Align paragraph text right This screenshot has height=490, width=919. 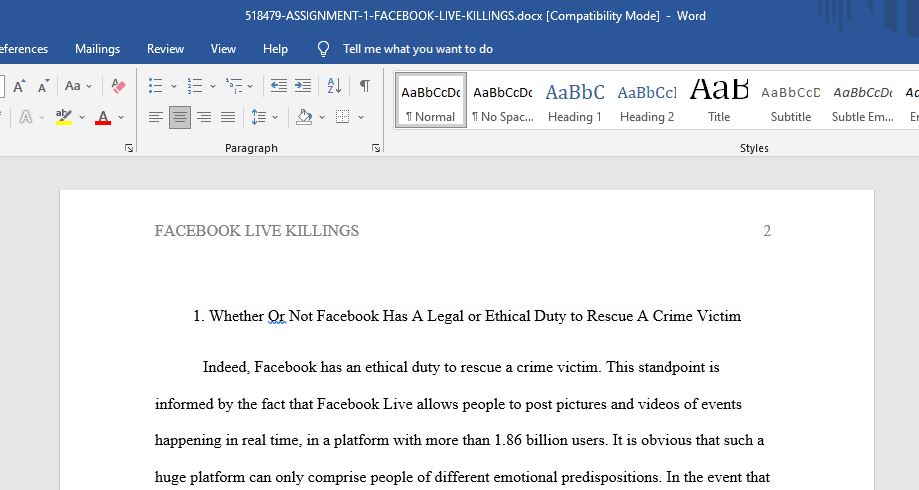203,117
